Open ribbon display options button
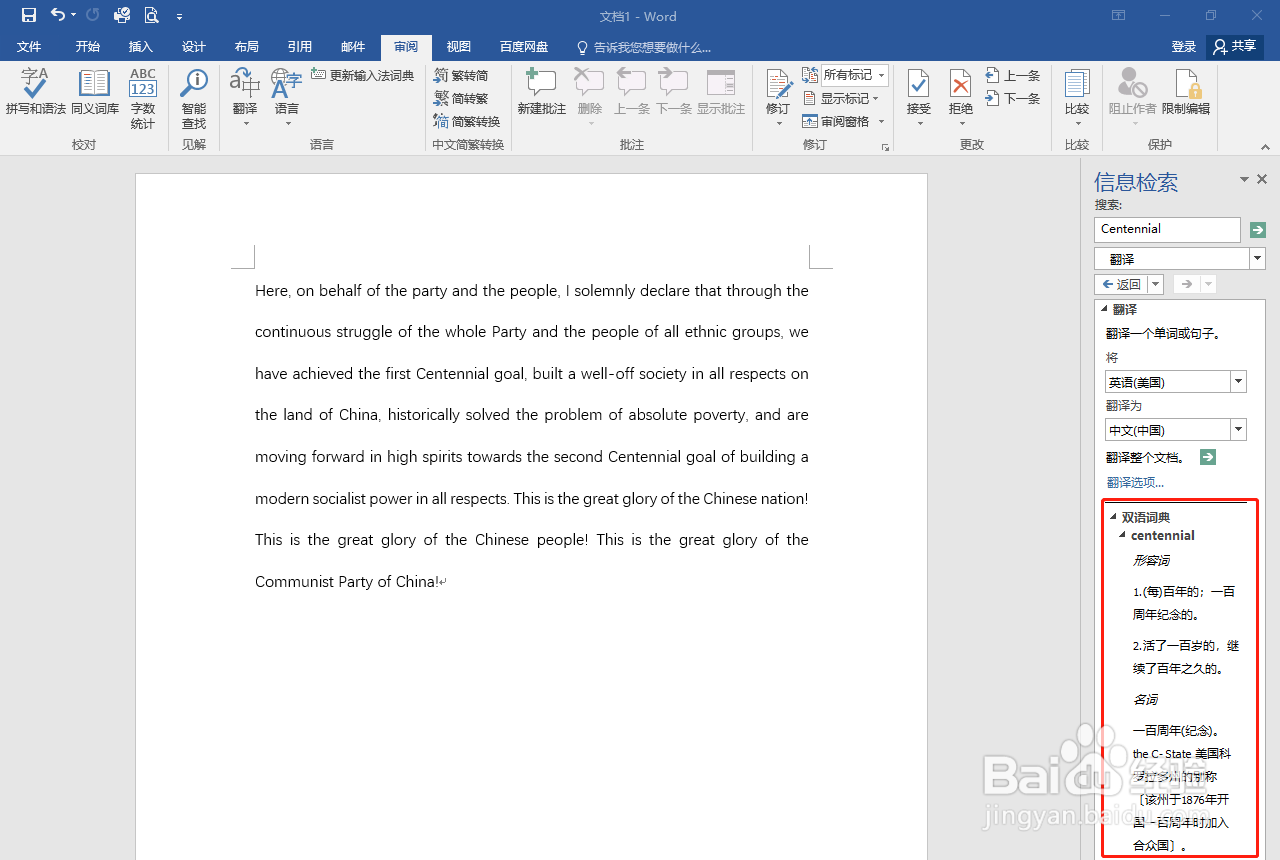This screenshot has width=1280, height=860. point(1119,15)
